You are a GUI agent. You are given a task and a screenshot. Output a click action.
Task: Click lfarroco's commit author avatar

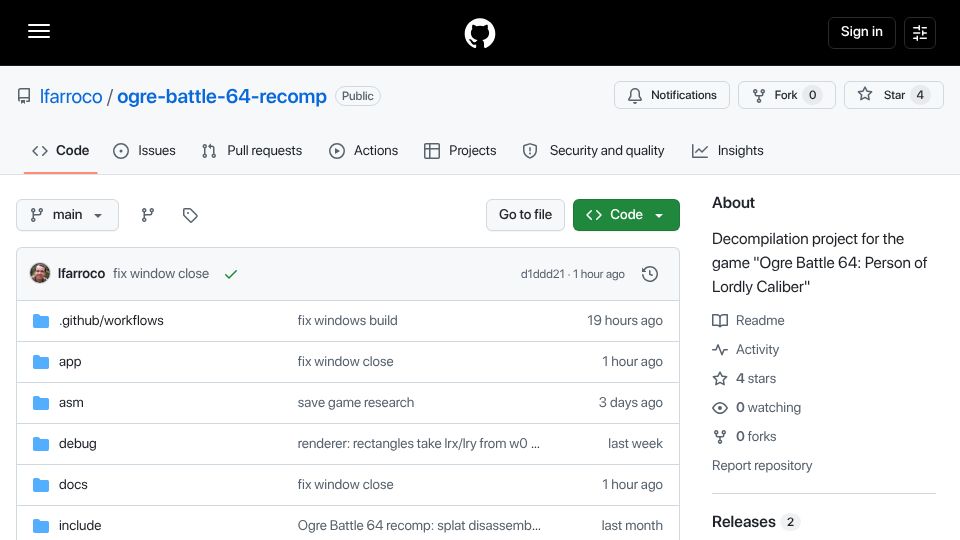[40, 273]
